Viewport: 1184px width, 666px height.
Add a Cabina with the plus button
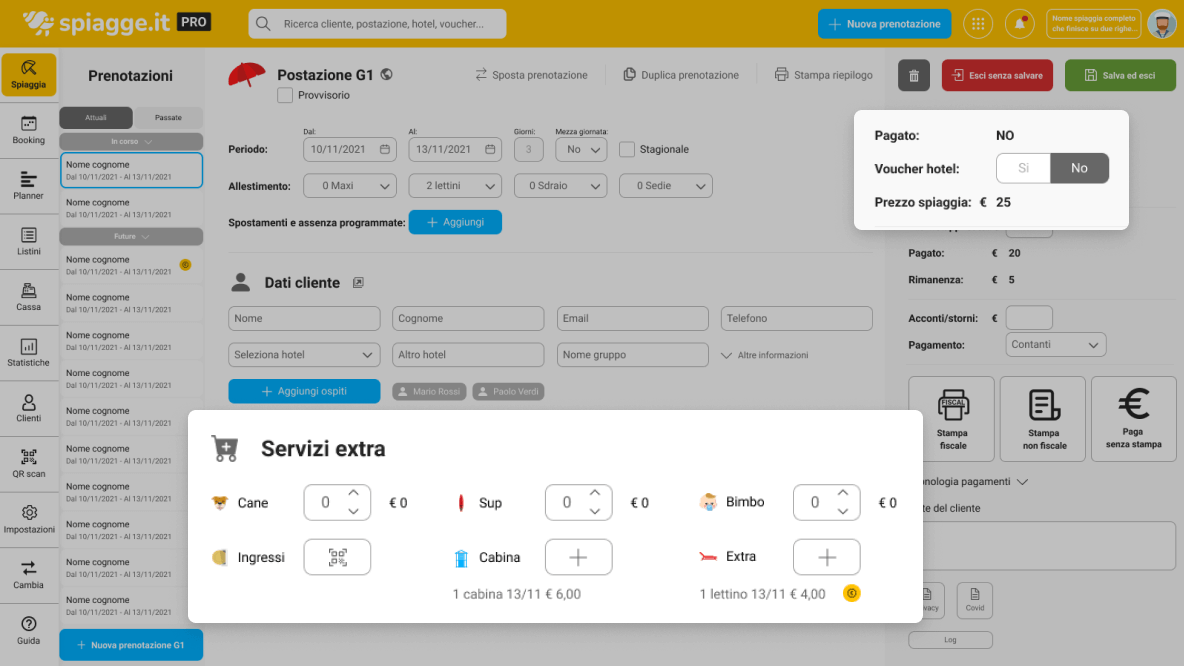[x=578, y=557]
